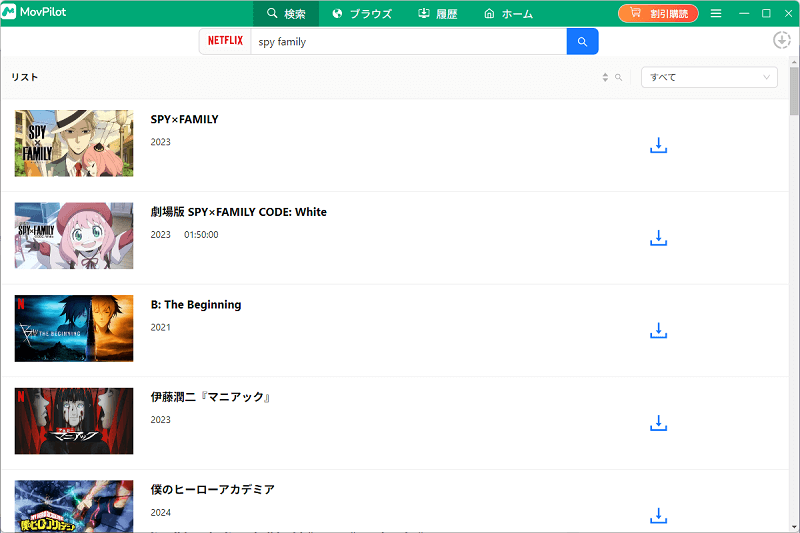Download 伊藤潤二『マニアック』 via its icon

658,423
